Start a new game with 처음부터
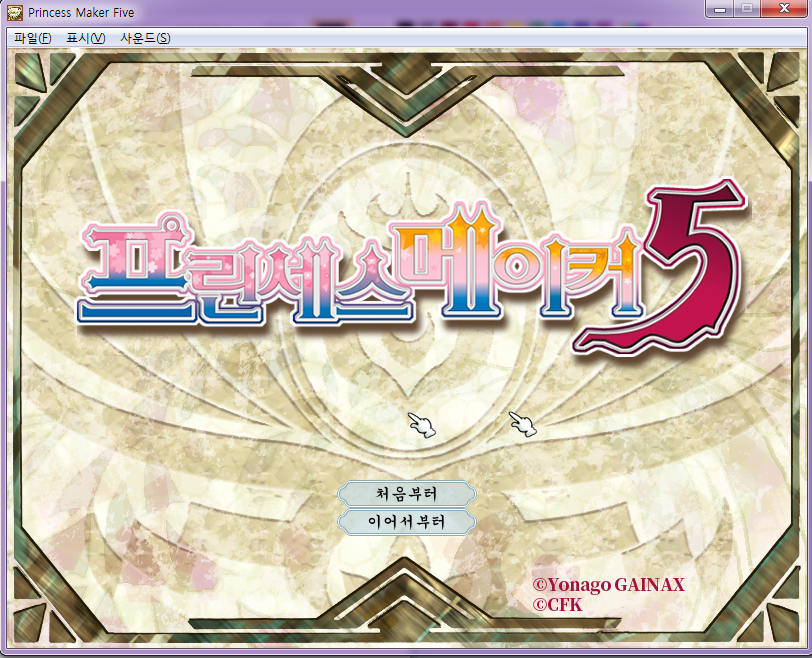The image size is (812, 658). [x=407, y=493]
